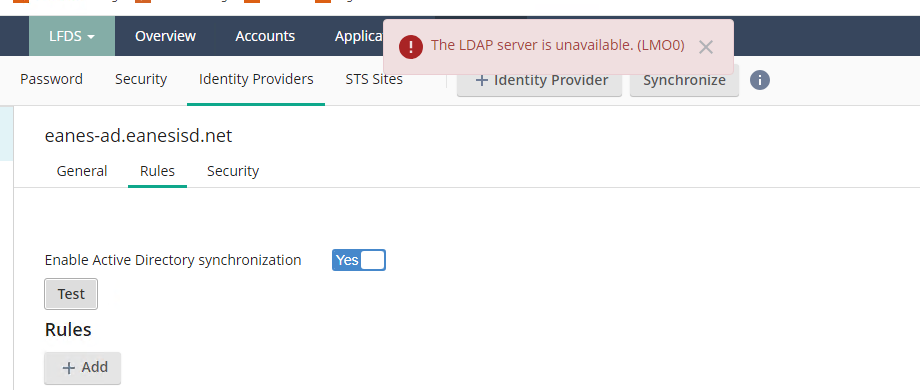Click the plus icon on Add button

[69, 368]
